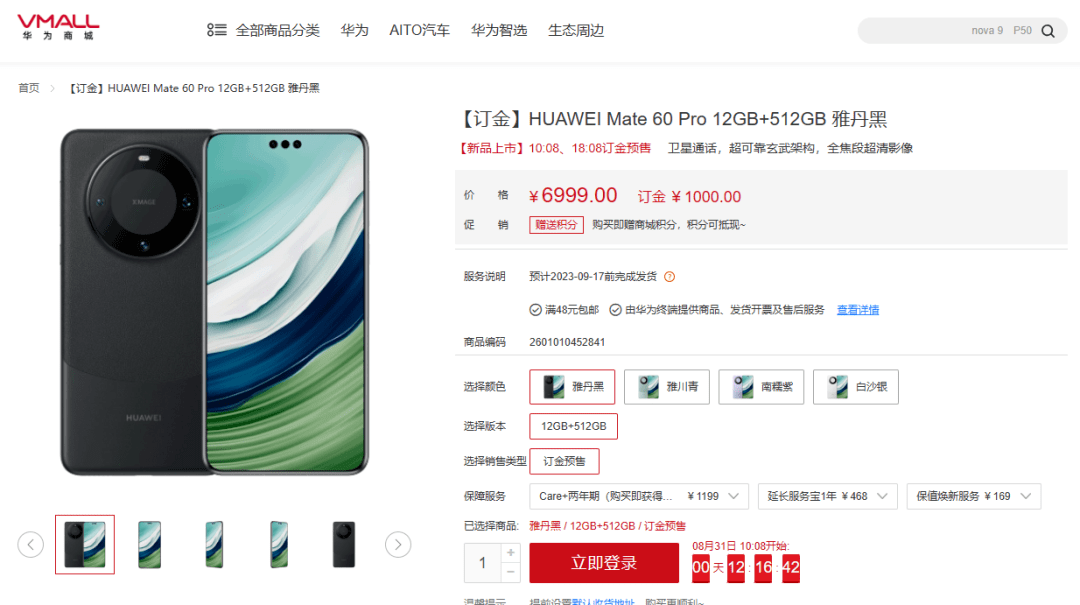Select the 白沙银 color option
The width and height of the screenshot is (1080, 605).
855,387
